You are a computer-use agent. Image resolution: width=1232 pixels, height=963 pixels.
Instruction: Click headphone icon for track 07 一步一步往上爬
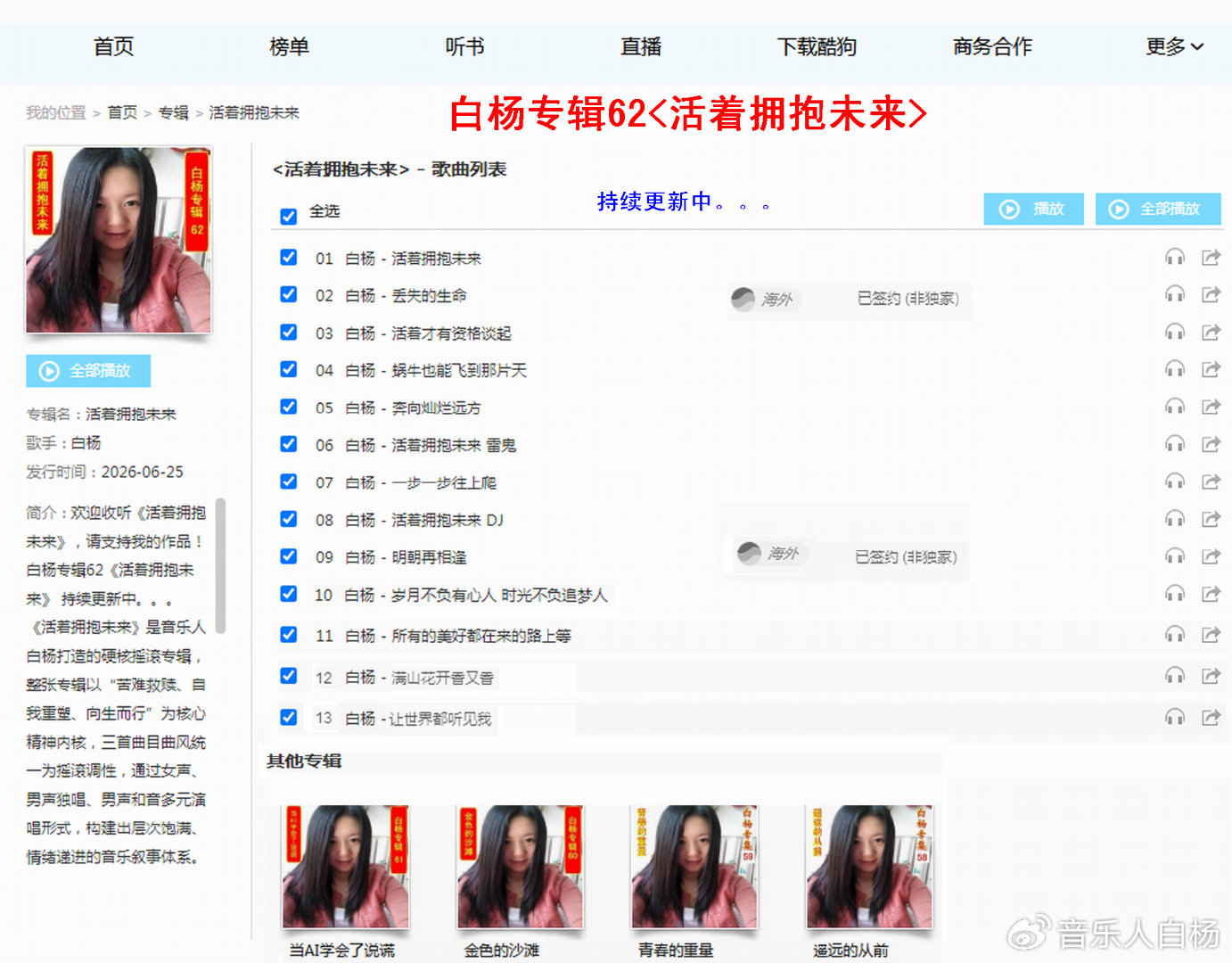(x=1175, y=481)
